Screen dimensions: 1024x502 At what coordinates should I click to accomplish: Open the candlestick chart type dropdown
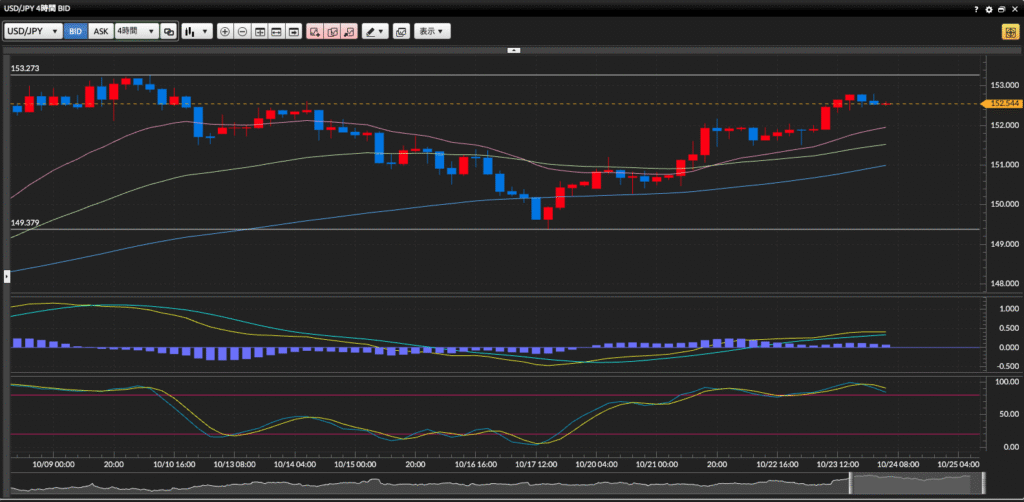tap(197, 31)
